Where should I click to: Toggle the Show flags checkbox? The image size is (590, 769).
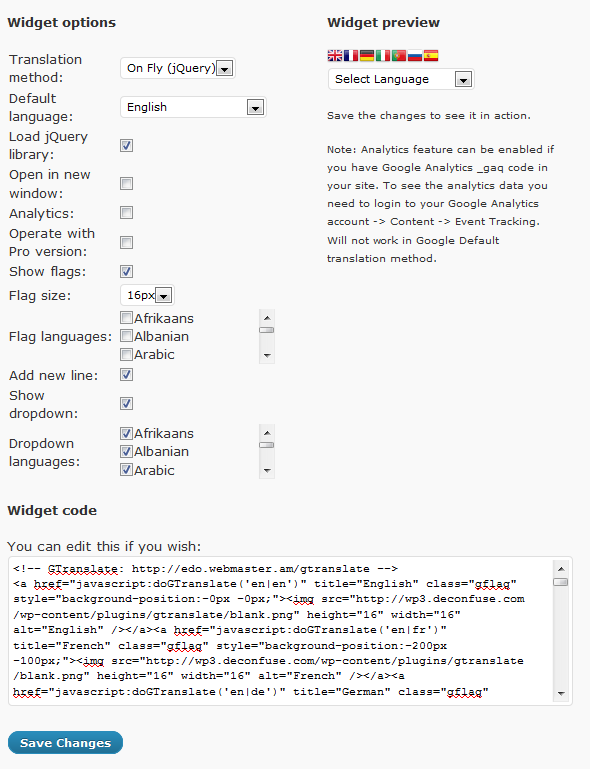click(127, 271)
